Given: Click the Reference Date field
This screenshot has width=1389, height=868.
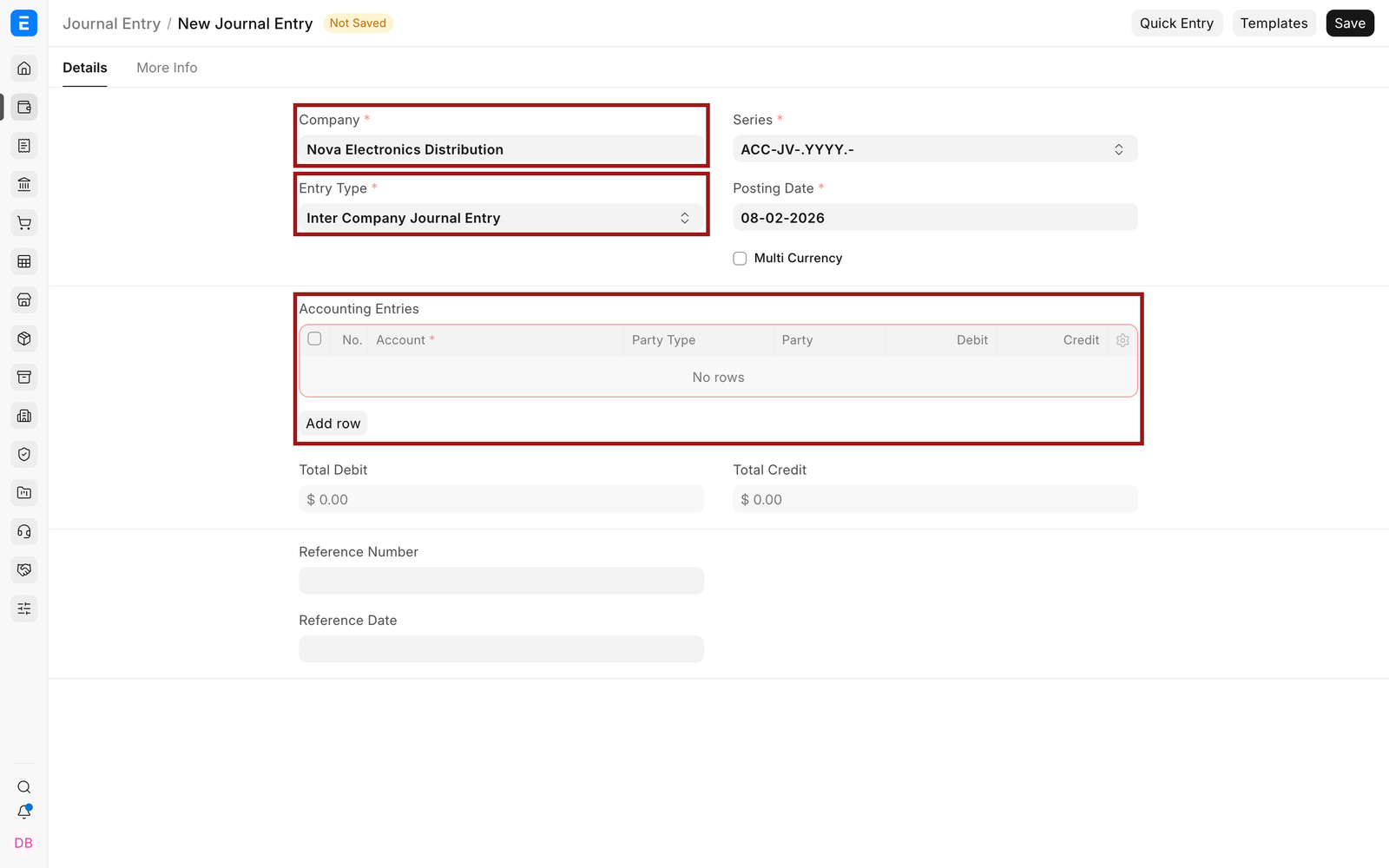Looking at the screenshot, I should tap(501, 649).
